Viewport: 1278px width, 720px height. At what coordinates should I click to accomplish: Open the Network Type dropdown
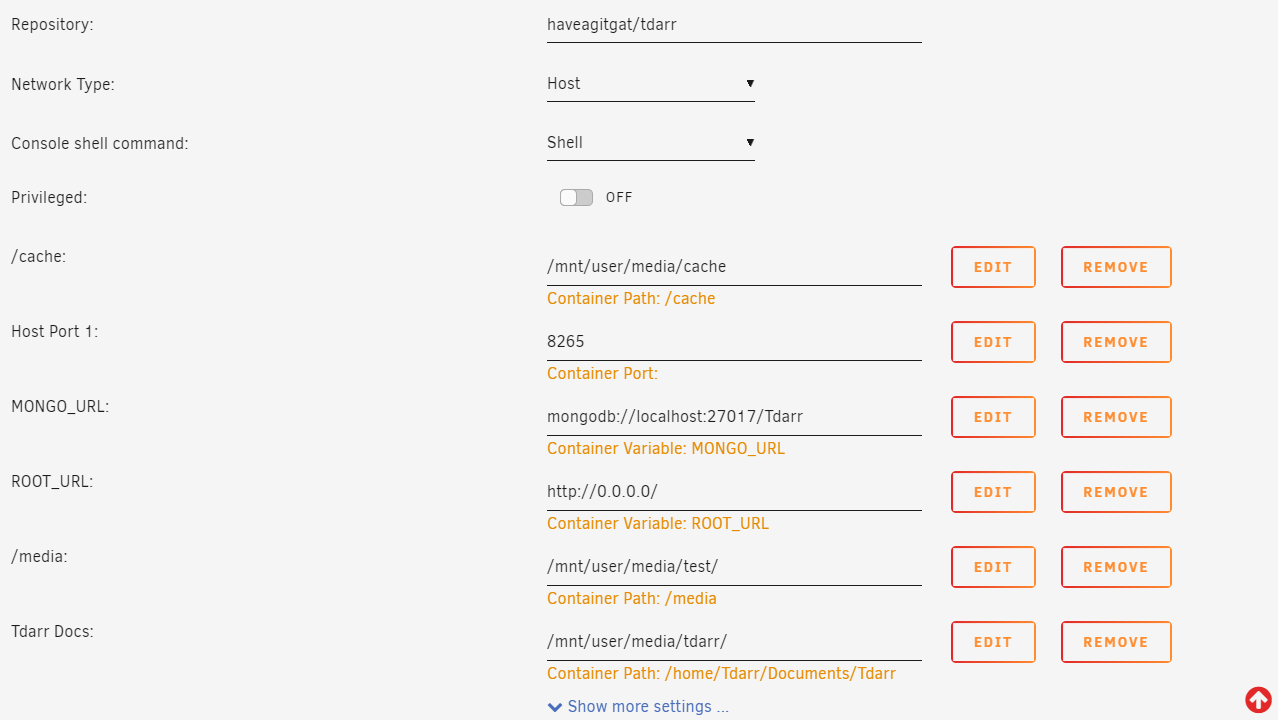point(650,84)
